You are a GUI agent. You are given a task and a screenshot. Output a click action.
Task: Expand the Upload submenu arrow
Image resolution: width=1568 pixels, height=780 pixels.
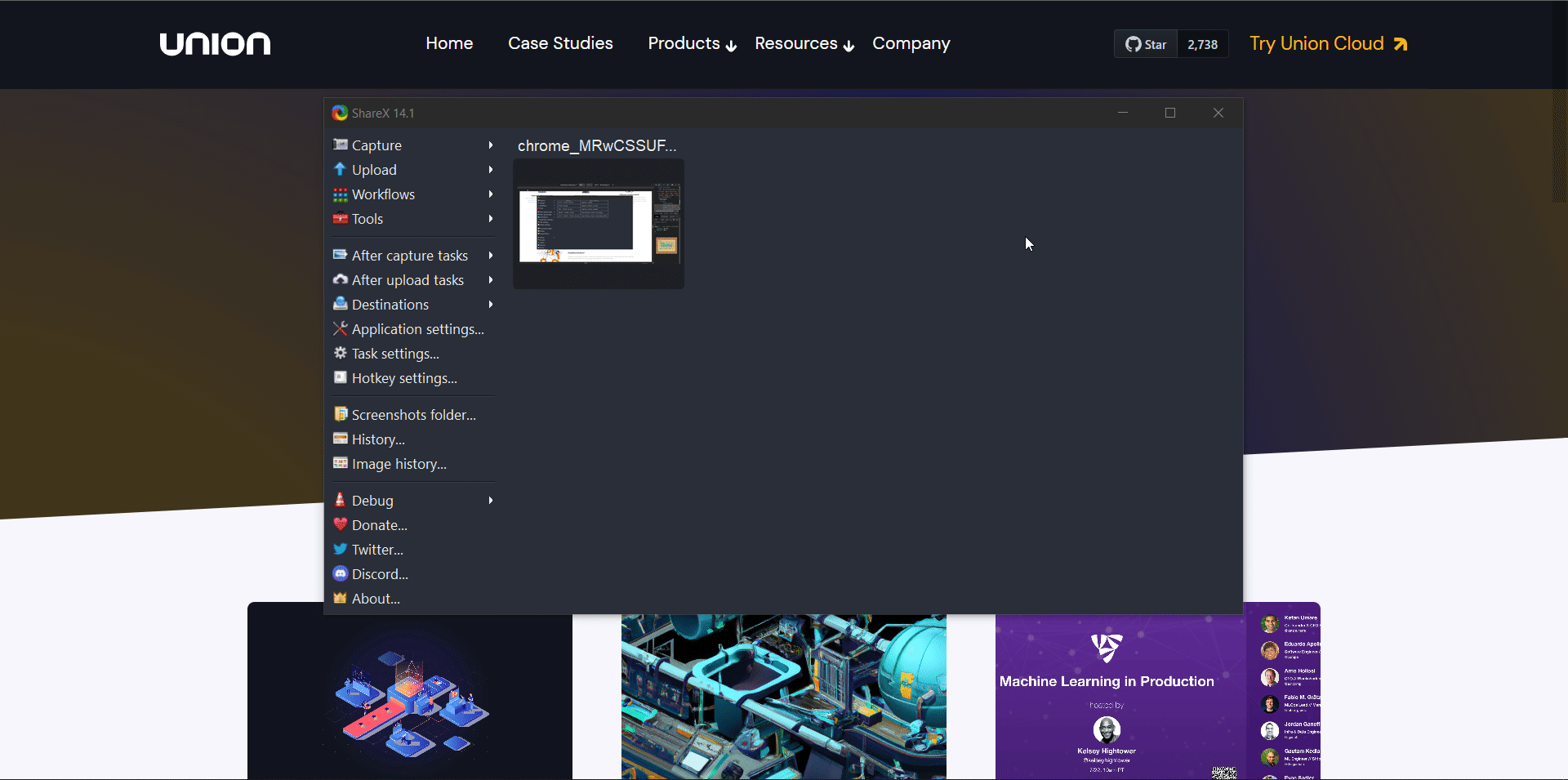tap(491, 169)
